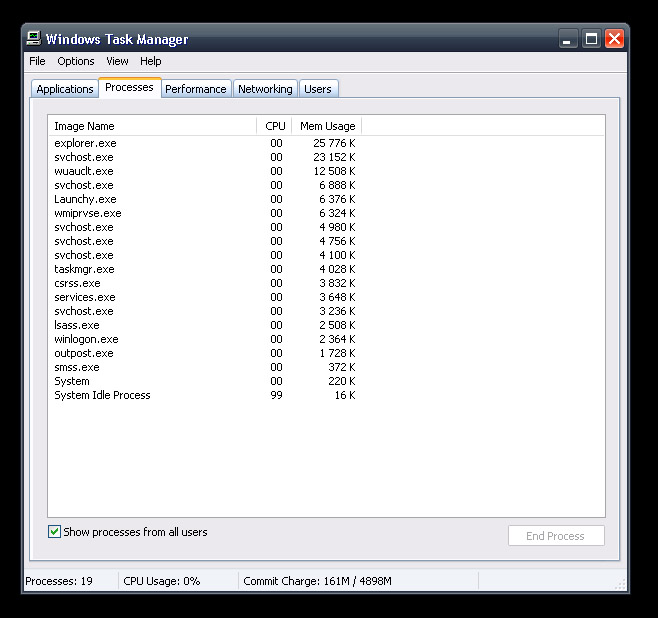Select the explorer.exe process row
This screenshot has width=658, height=618.
205,143
